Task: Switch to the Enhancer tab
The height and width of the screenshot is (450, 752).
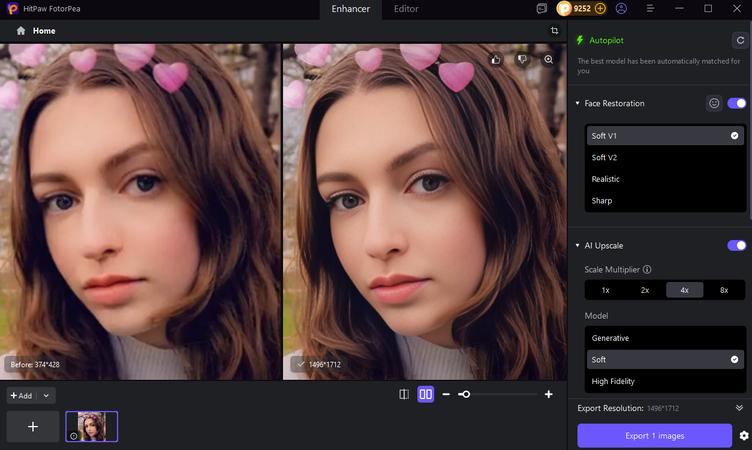Action: pyautogui.click(x=351, y=9)
